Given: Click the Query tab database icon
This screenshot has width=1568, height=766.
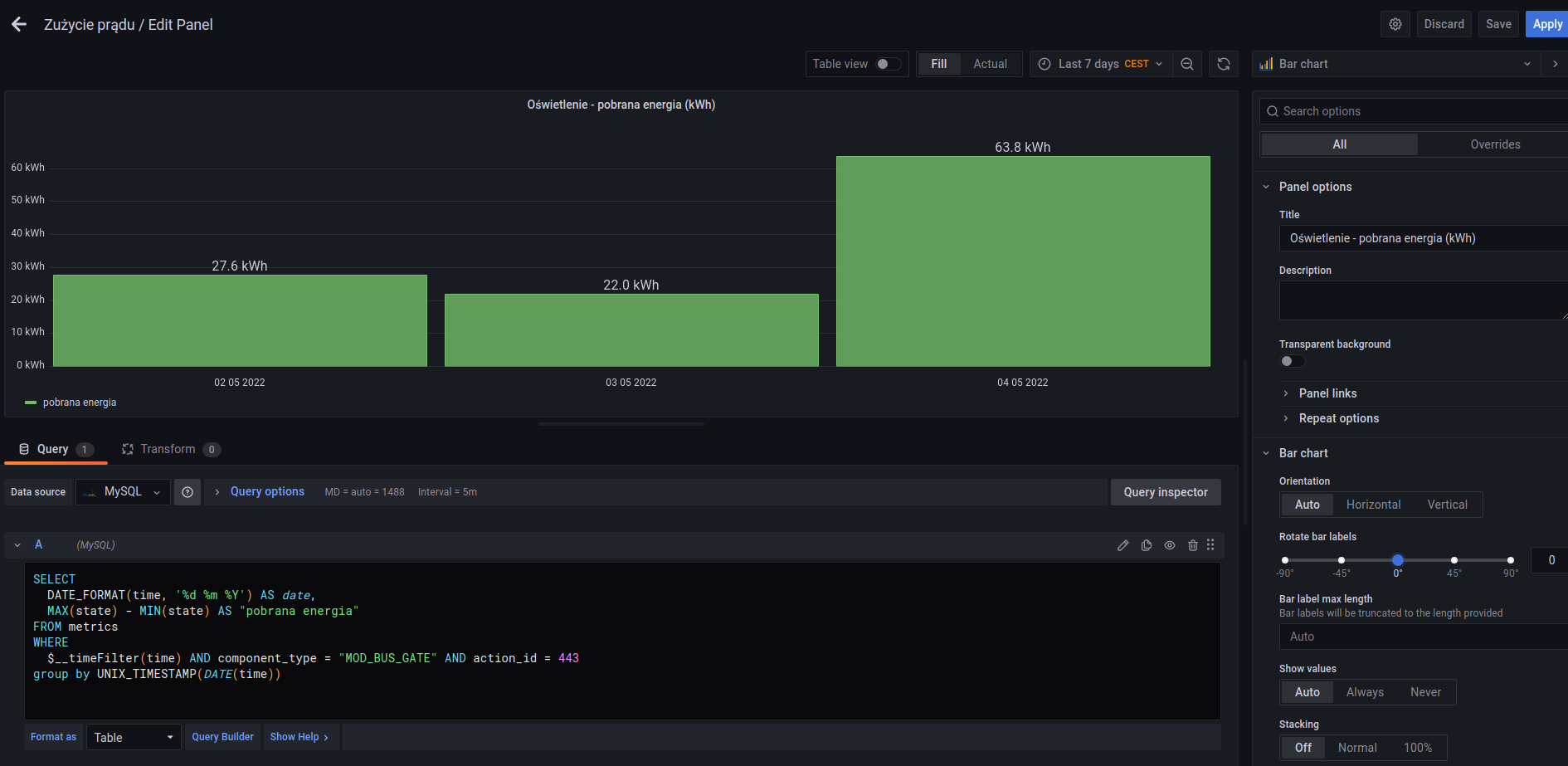Looking at the screenshot, I should coord(24,449).
